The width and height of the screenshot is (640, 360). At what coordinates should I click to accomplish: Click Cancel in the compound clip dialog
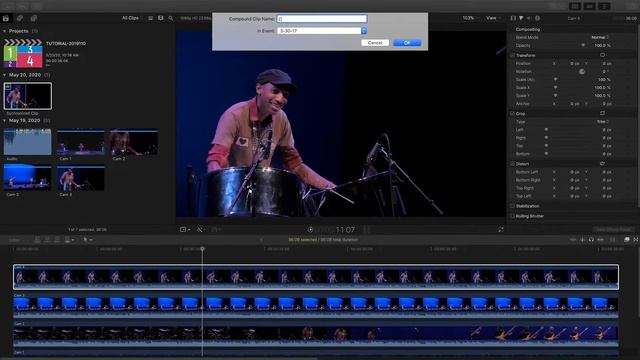point(375,43)
